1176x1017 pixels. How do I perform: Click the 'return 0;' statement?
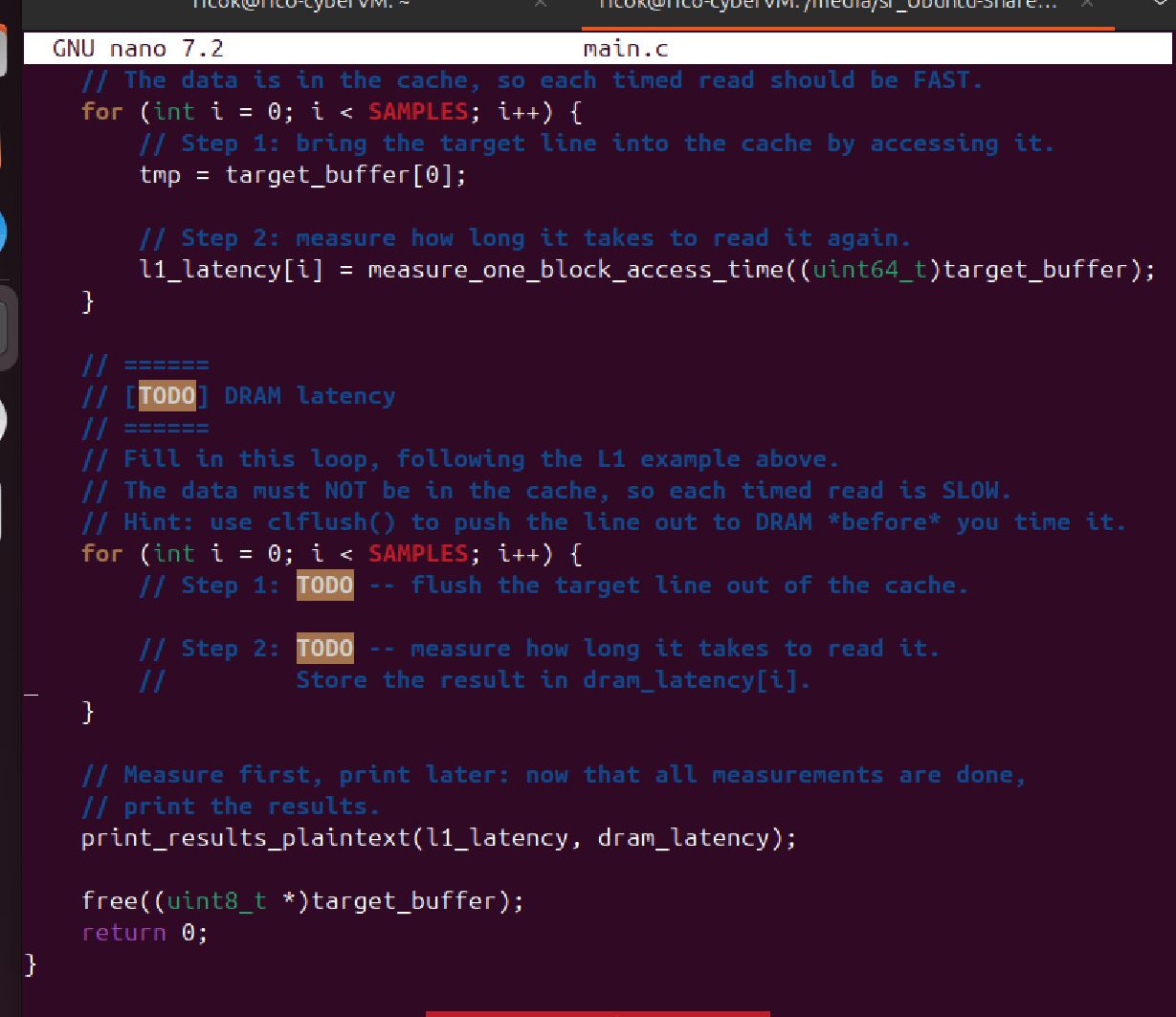coord(144,933)
